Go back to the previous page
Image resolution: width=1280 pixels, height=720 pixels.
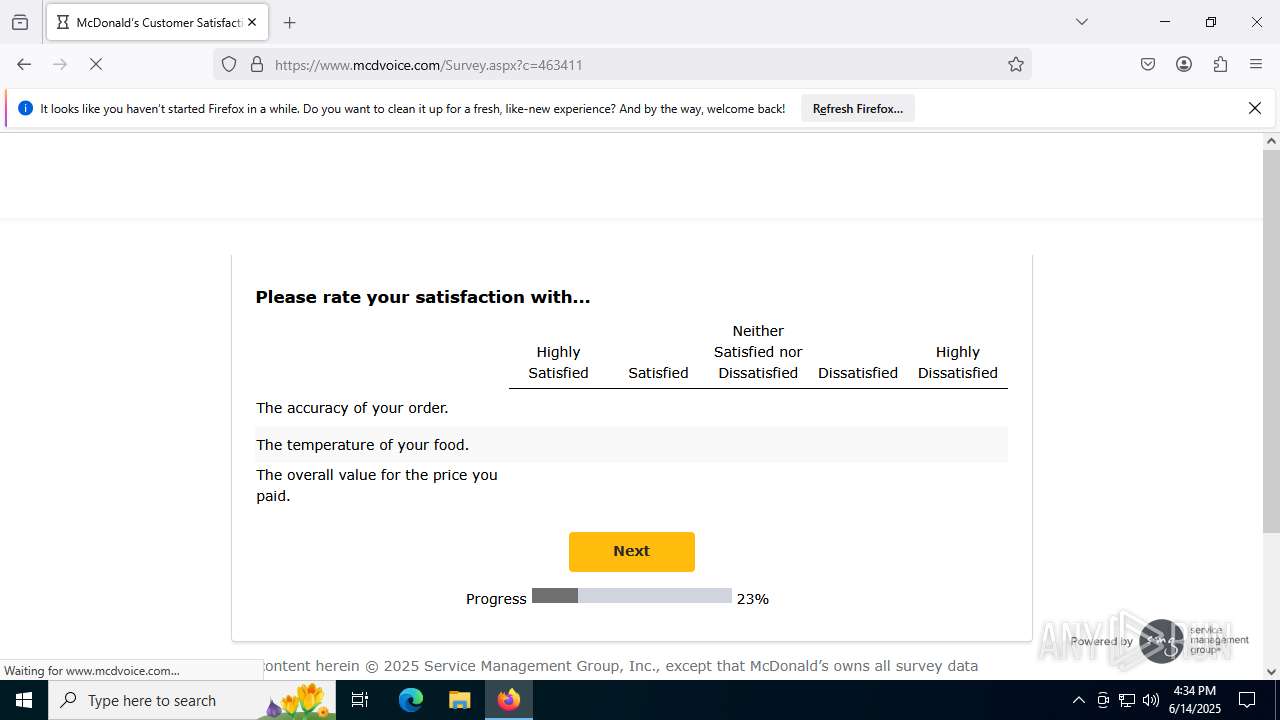24,64
